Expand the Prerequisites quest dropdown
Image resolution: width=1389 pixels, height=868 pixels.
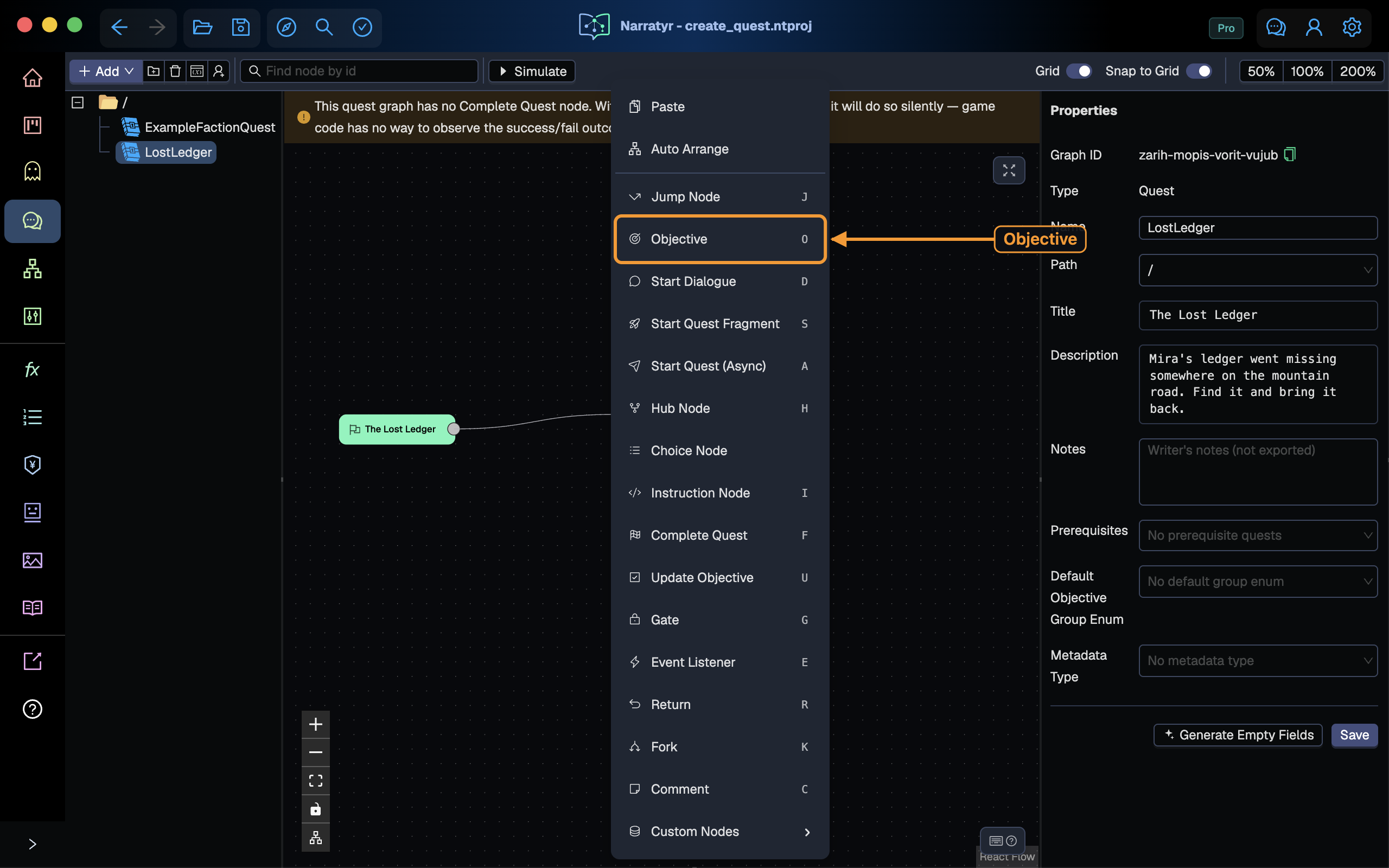coord(1258,535)
